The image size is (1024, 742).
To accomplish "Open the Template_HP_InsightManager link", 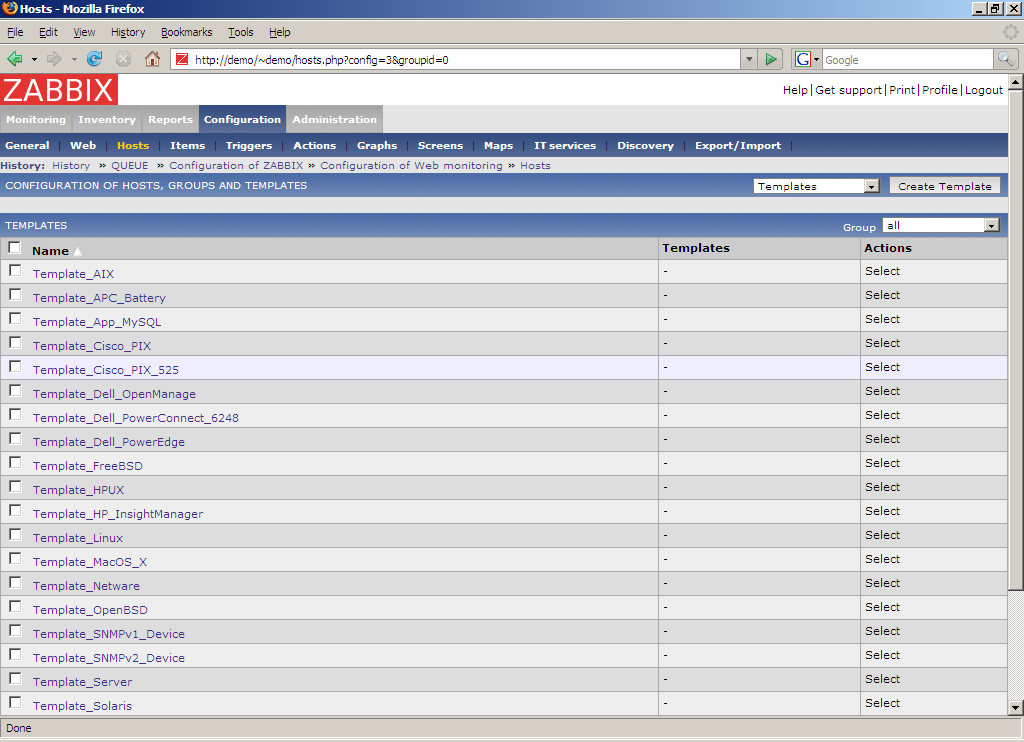I will (118, 514).
